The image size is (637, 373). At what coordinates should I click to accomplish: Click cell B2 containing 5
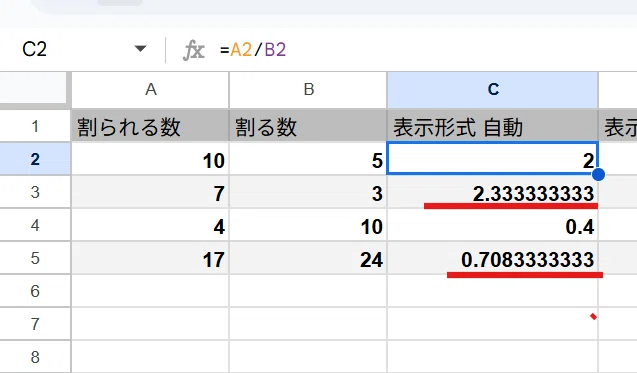click(308, 159)
